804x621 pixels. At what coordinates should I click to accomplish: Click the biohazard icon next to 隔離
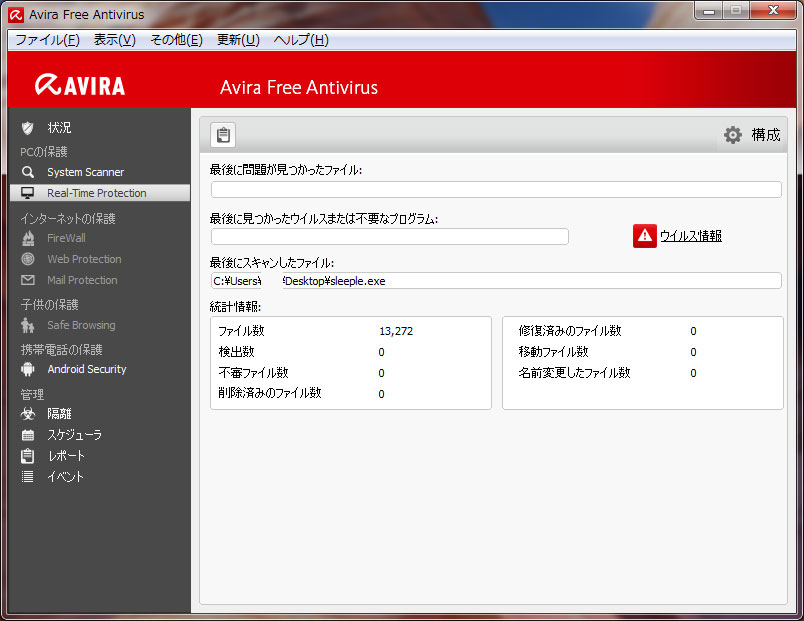pyautogui.click(x=28, y=414)
